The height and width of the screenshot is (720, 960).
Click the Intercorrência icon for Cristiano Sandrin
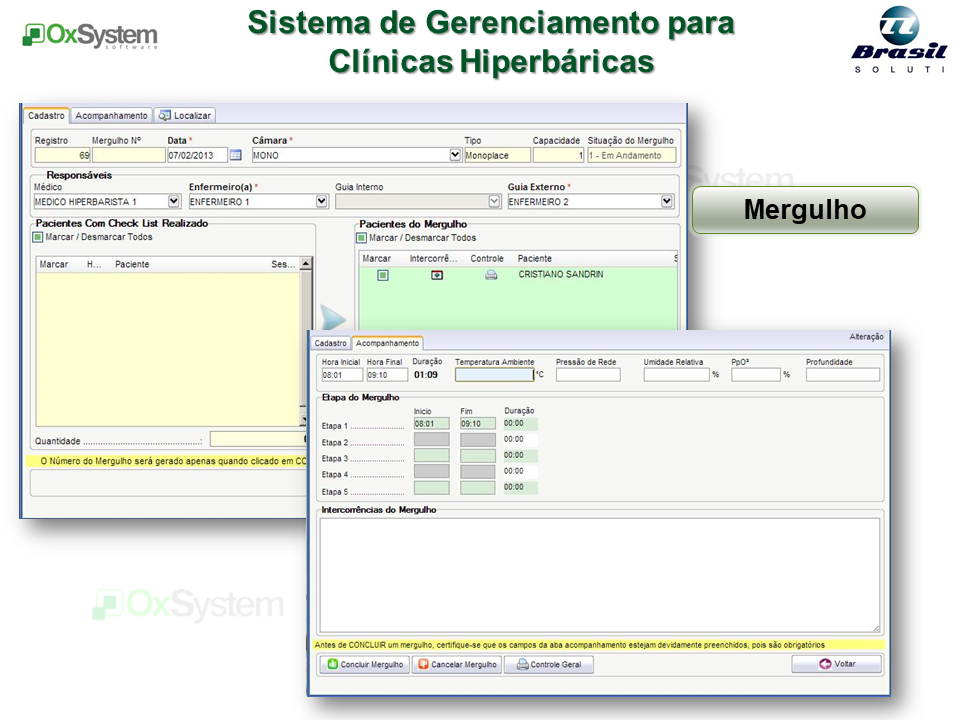(x=437, y=275)
